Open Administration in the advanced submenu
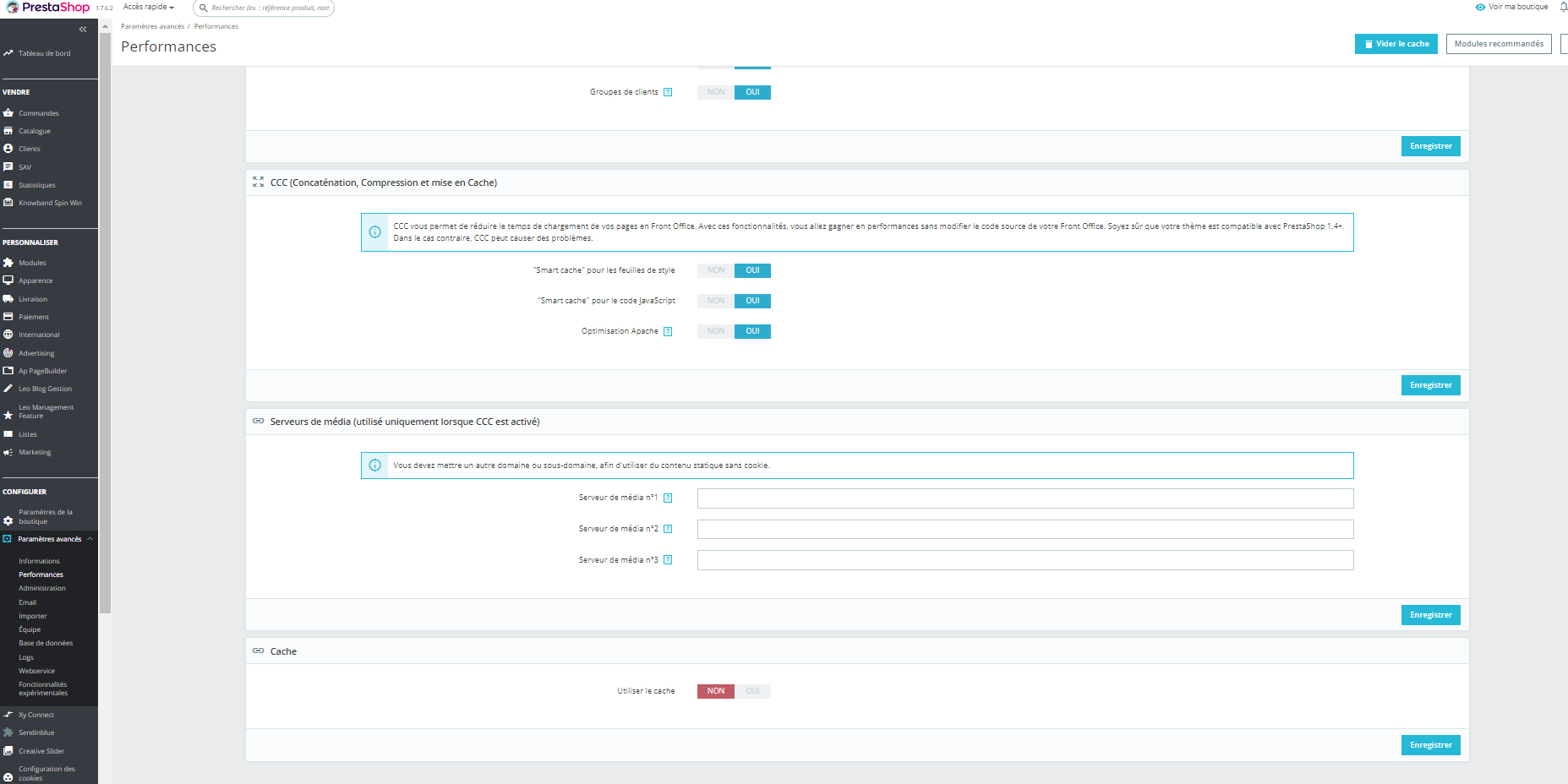1568x784 pixels. [42, 589]
